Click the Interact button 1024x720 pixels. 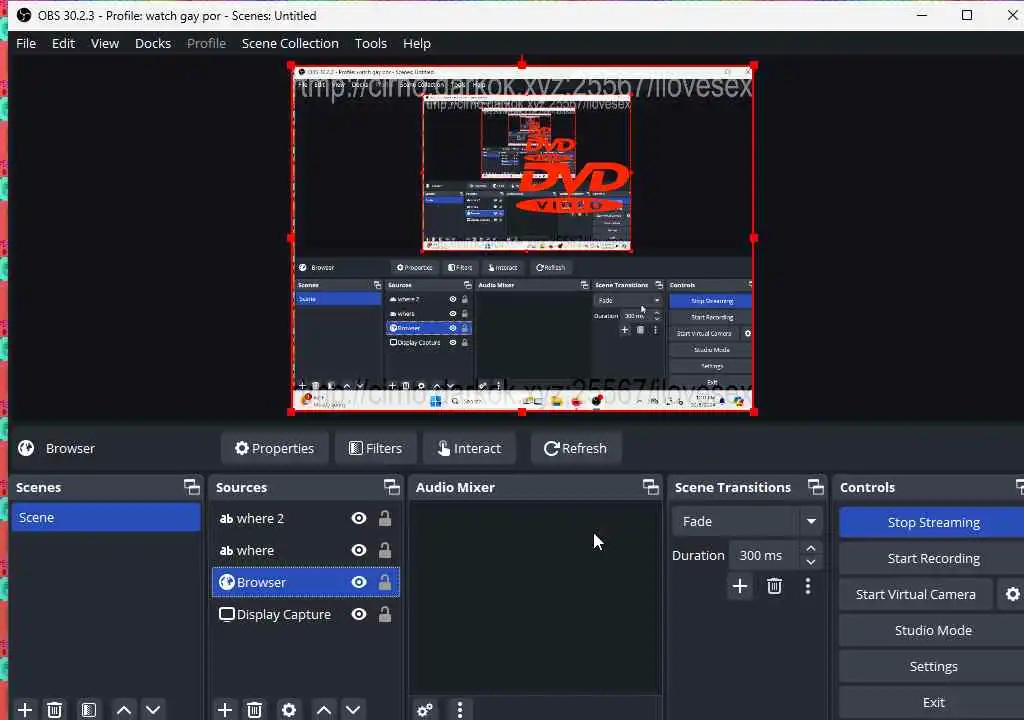pyautogui.click(x=470, y=448)
